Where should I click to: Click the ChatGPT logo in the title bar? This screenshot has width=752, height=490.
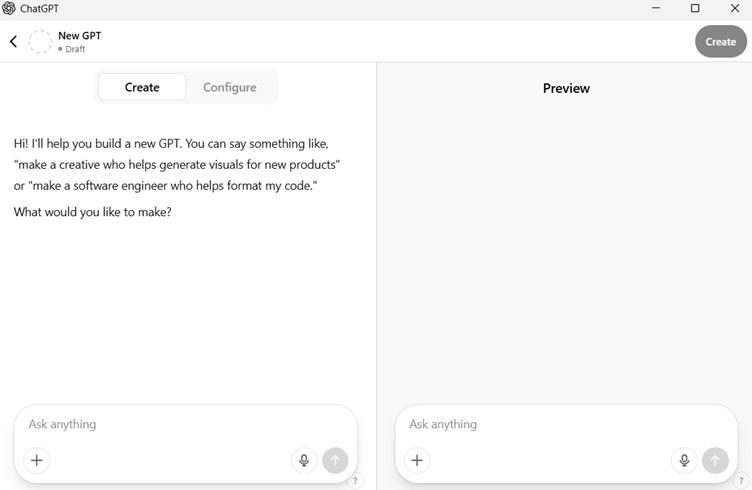point(9,9)
